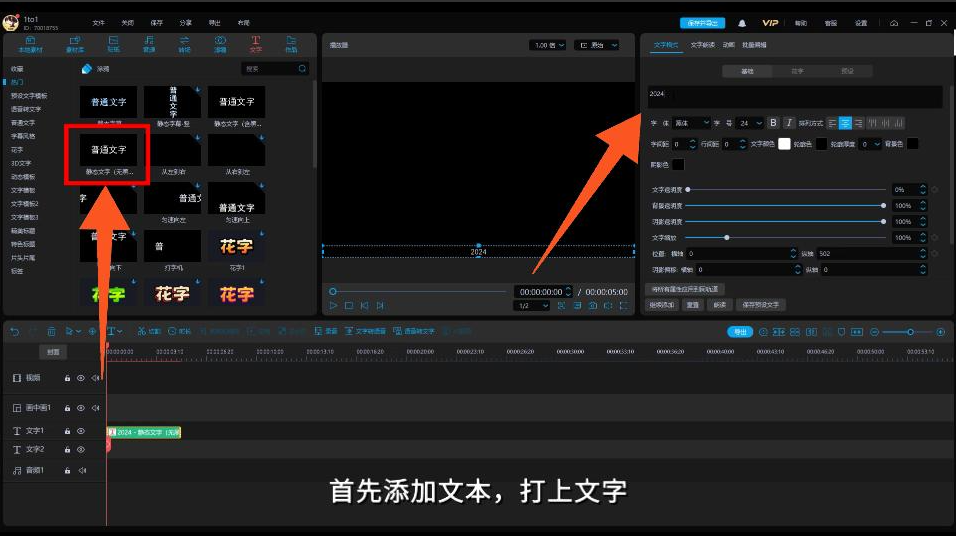The width and height of the screenshot is (956, 536).
Task: Click the 重置 reset button
Action: pyautogui.click(x=693, y=305)
